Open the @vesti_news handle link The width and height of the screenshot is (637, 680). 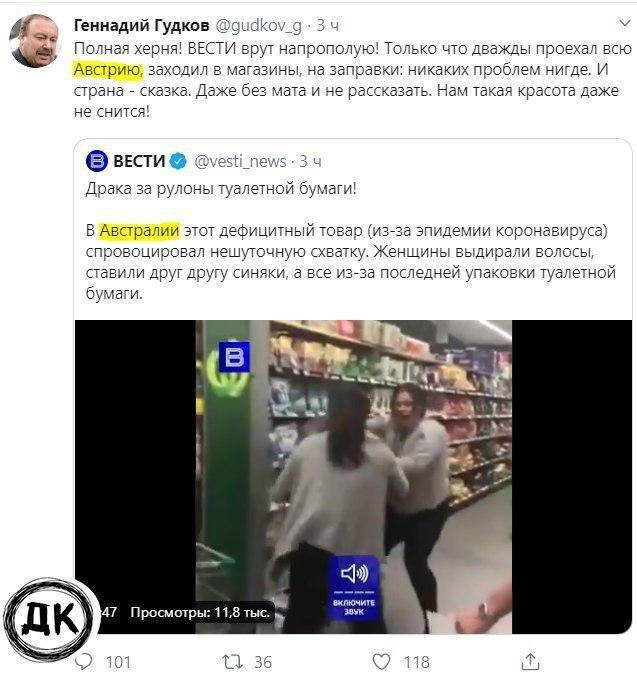[x=240, y=161]
